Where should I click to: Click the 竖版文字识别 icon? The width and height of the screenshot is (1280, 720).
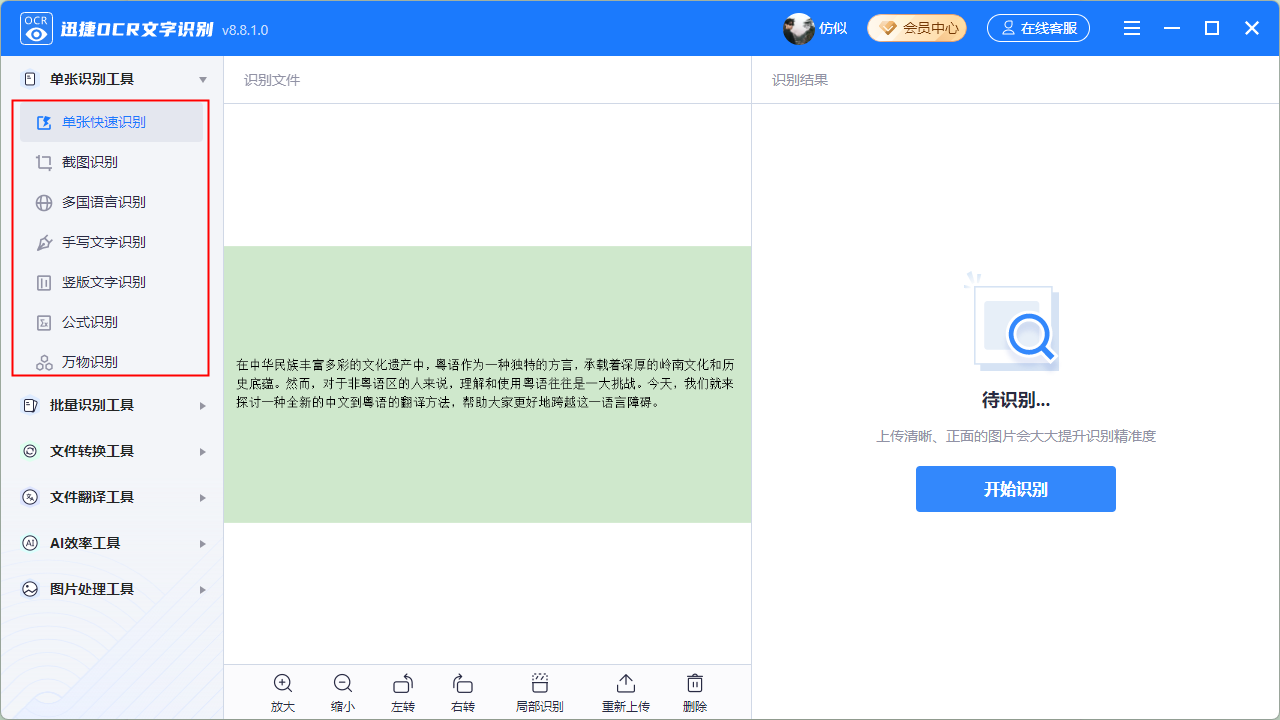pos(44,282)
